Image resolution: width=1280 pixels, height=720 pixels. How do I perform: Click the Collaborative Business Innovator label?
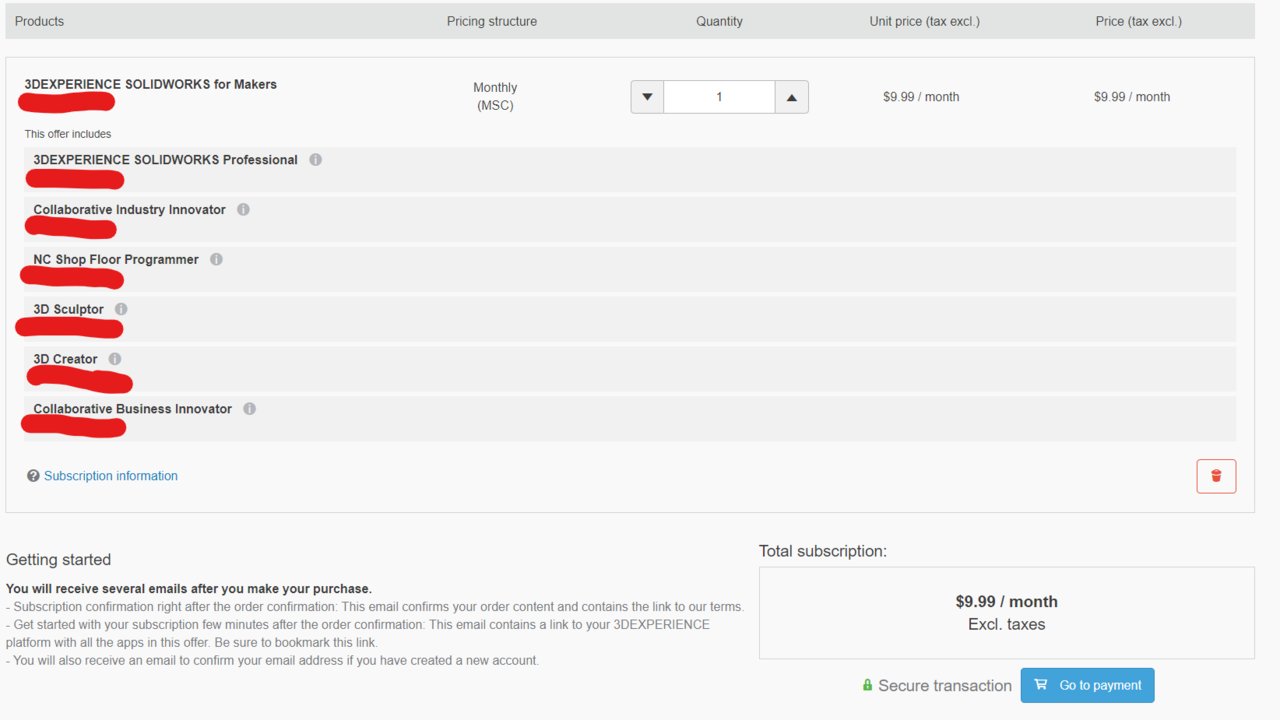pyautogui.click(x=132, y=409)
